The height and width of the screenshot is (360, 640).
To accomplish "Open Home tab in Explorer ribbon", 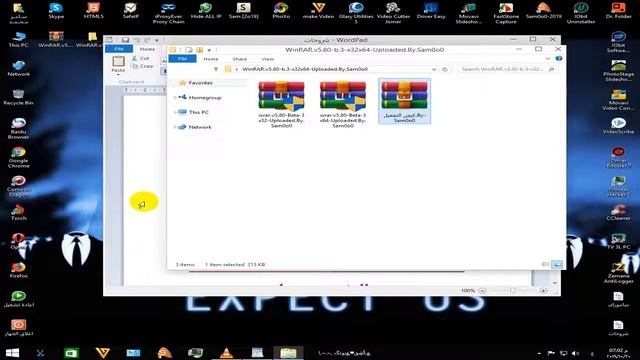I will coord(211,59).
